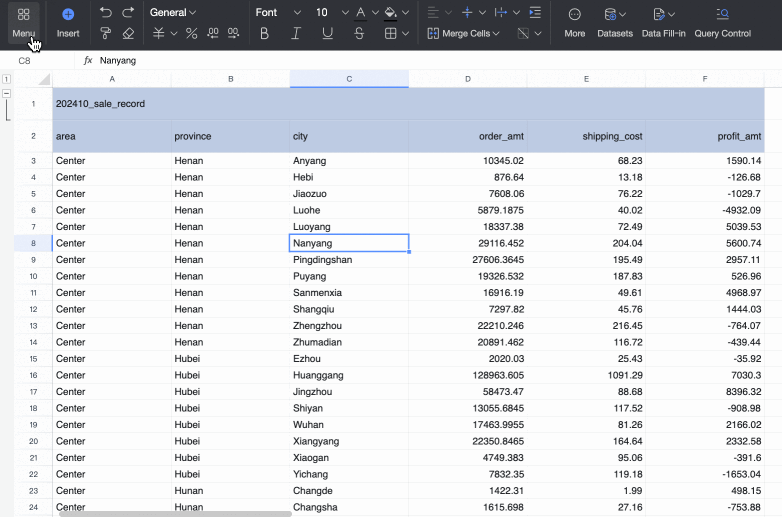Toggle bold formatting

pos(264,34)
